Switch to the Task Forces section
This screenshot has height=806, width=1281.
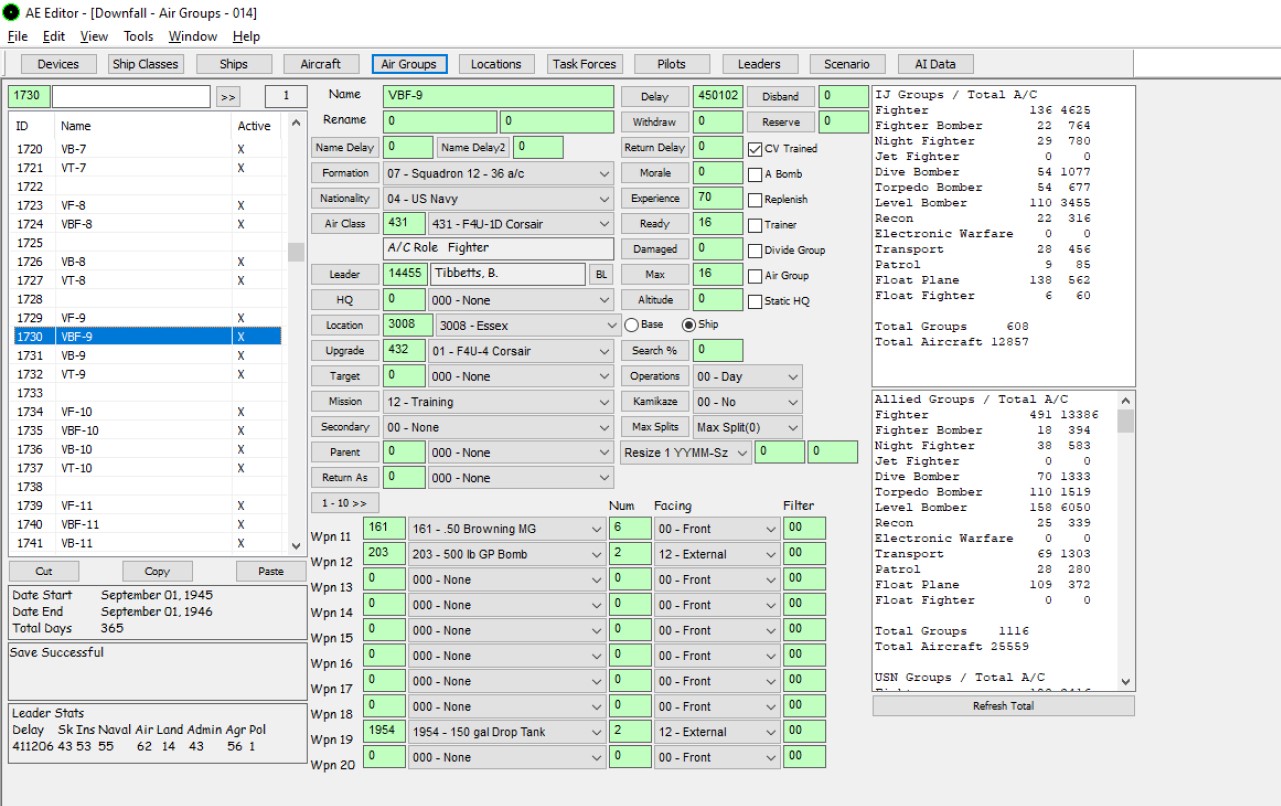coord(584,64)
